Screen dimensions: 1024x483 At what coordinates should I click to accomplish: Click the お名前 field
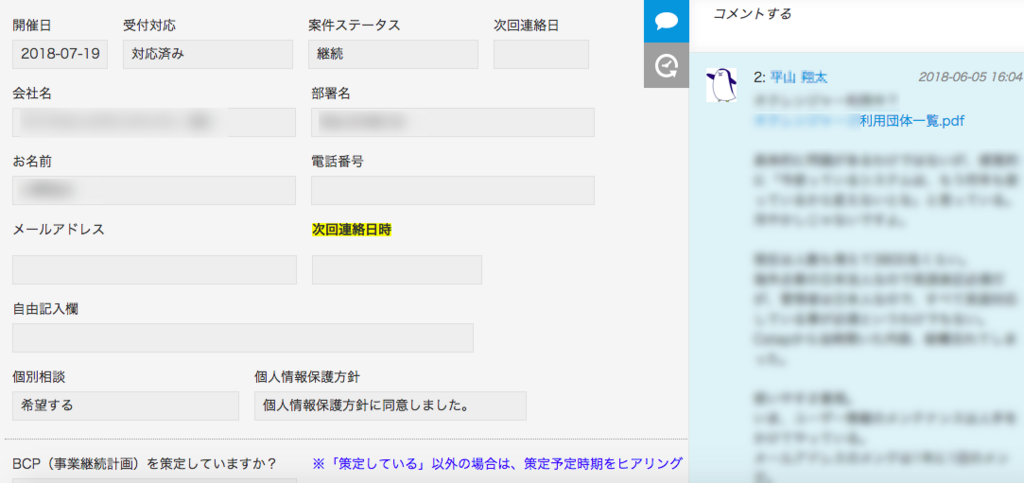pyautogui.click(x=154, y=191)
